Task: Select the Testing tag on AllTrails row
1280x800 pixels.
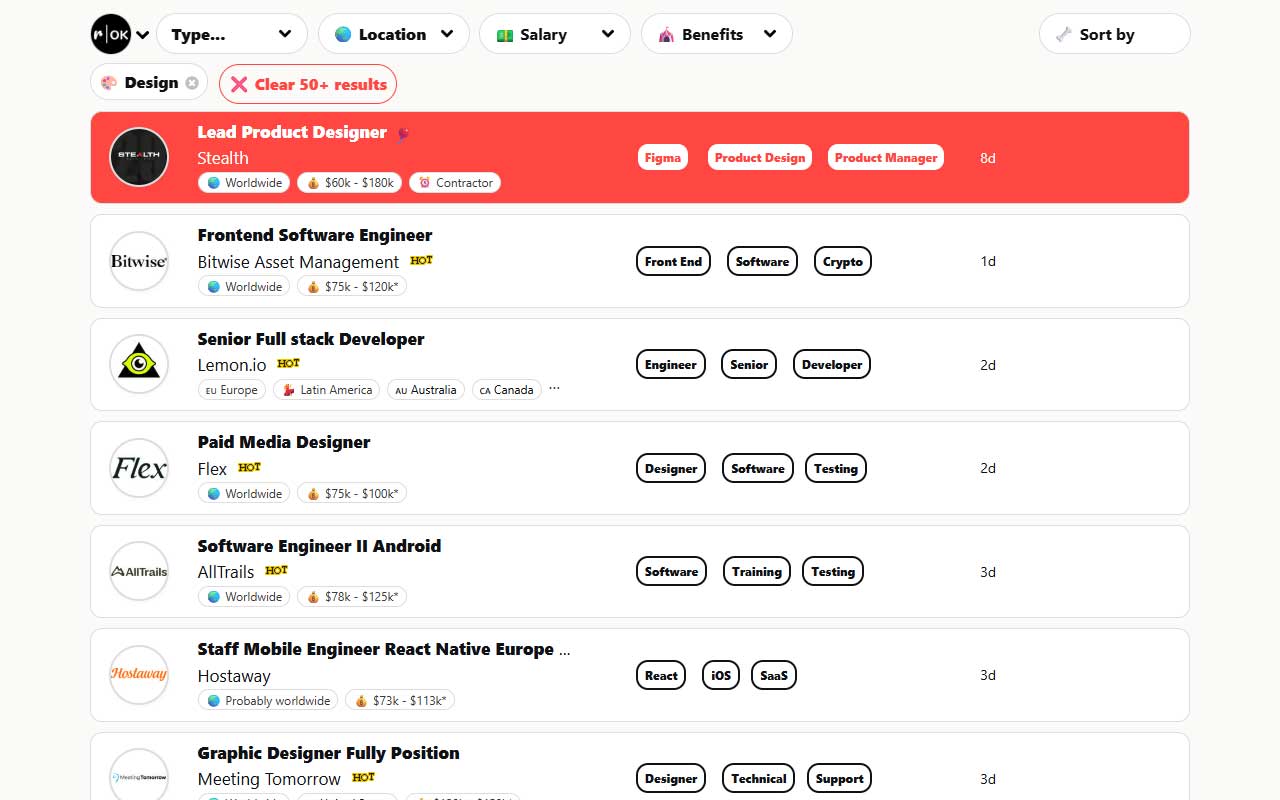Action: [x=833, y=571]
